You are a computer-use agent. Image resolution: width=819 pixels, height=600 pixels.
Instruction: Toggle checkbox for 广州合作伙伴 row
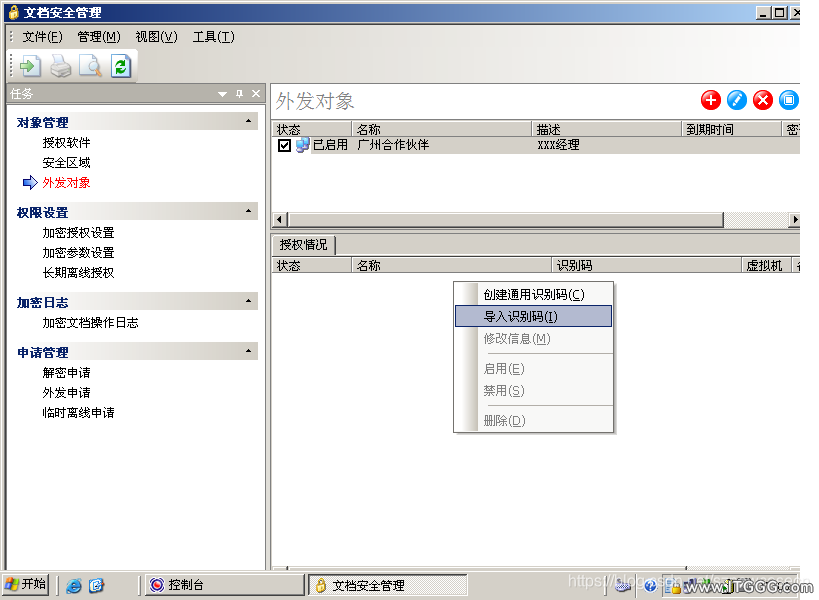(x=284, y=145)
